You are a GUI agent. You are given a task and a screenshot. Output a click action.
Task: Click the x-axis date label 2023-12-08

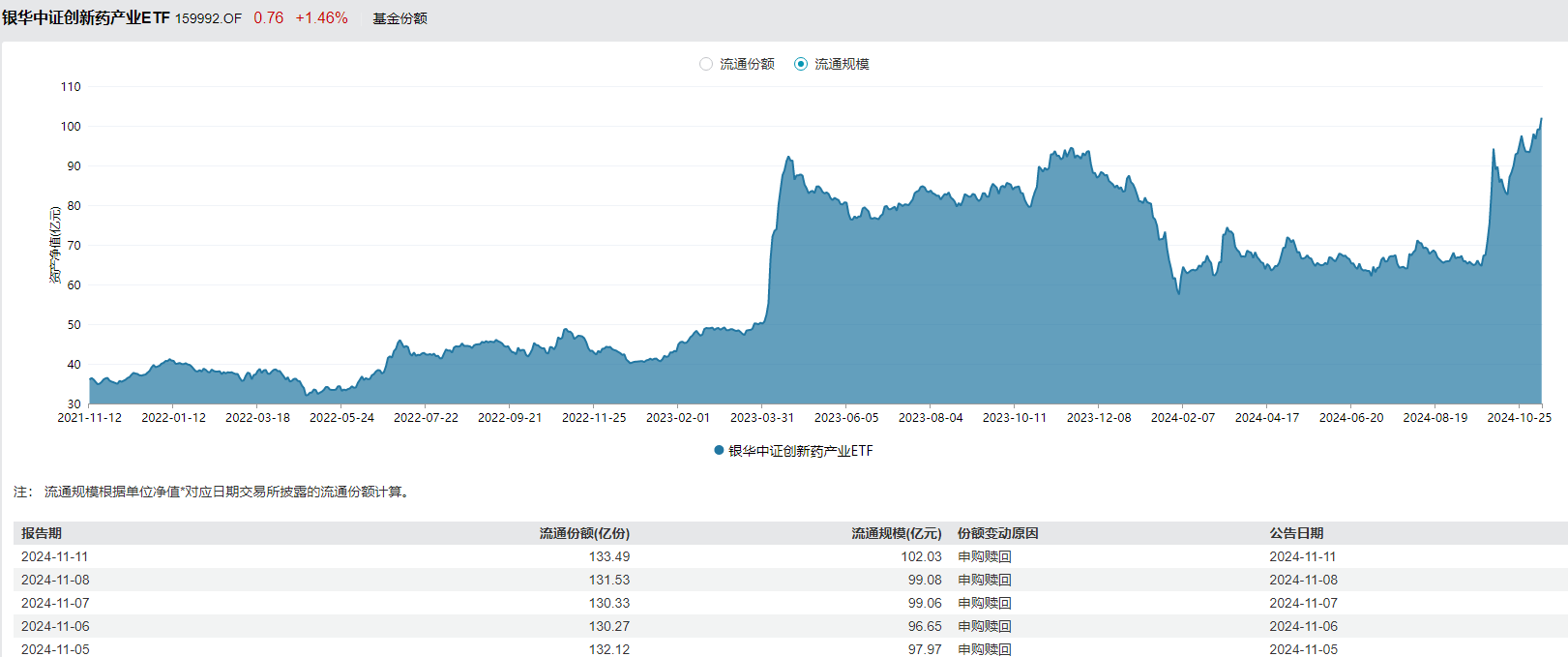(1099, 417)
